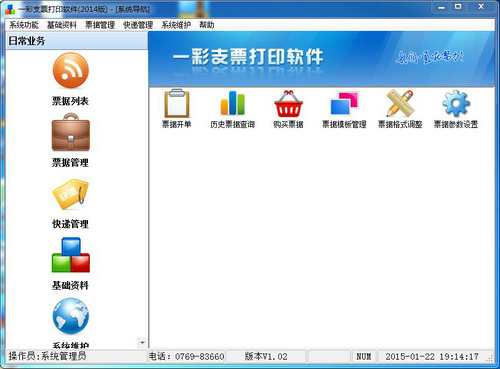Screen dimensions: 500x369
Task: Click 版本V1.02 status entry
Action: tap(266, 356)
